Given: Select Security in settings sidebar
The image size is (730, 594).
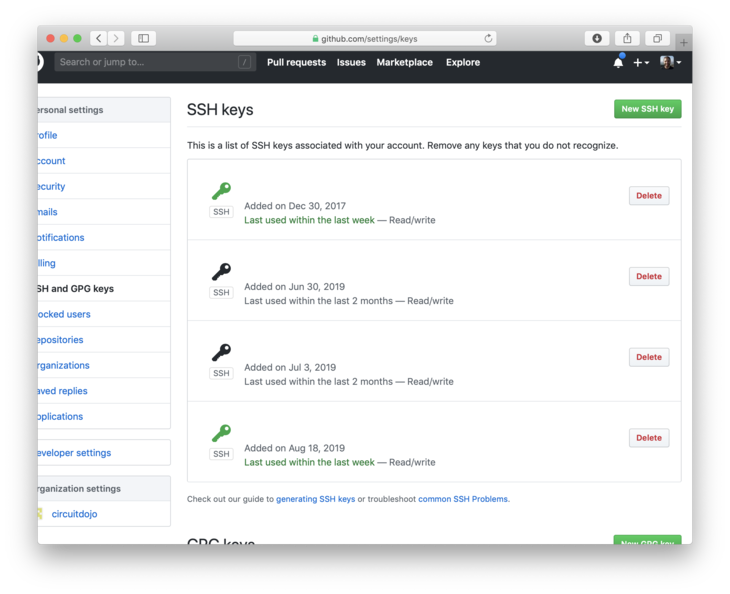Looking at the screenshot, I should pyautogui.click(x=104, y=187).
